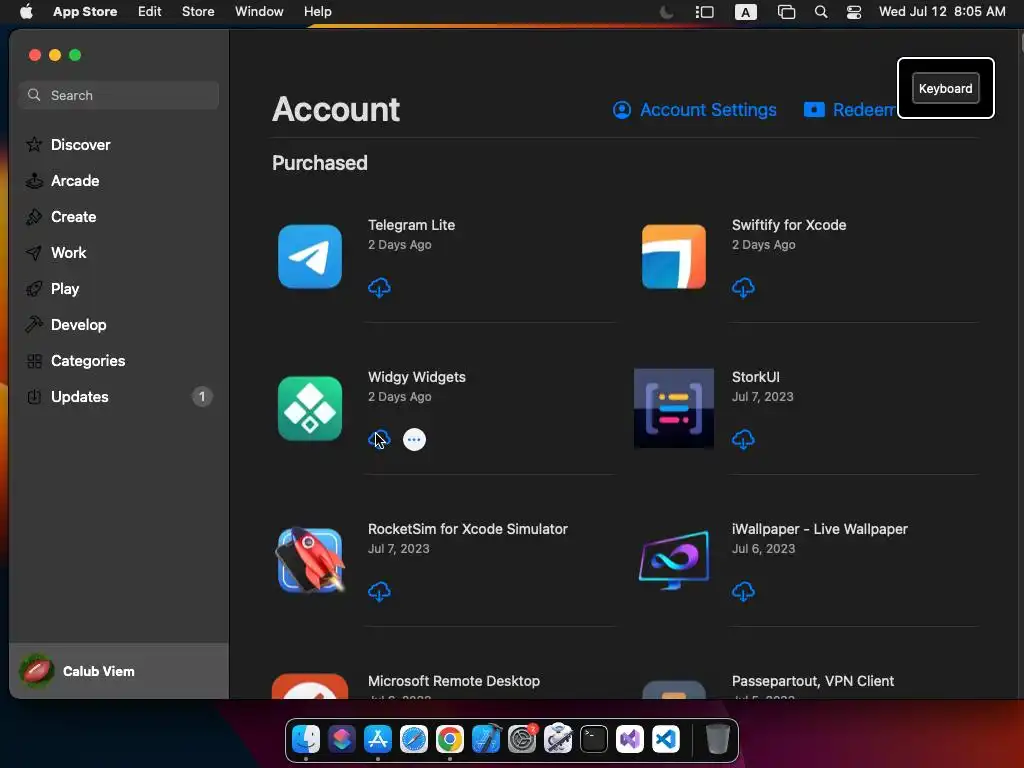Download Telegram Lite via its cloud icon

coord(379,287)
